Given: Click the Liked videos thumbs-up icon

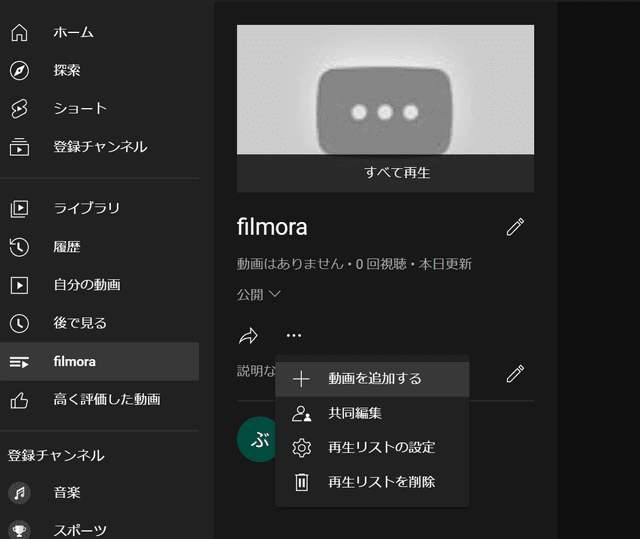Looking at the screenshot, I should [x=19, y=400].
